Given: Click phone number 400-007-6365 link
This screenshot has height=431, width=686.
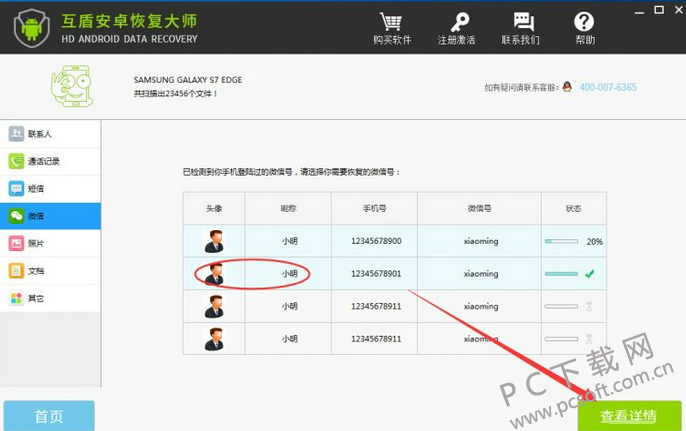Looking at the screenshot, I should click(x=608, y=87).
